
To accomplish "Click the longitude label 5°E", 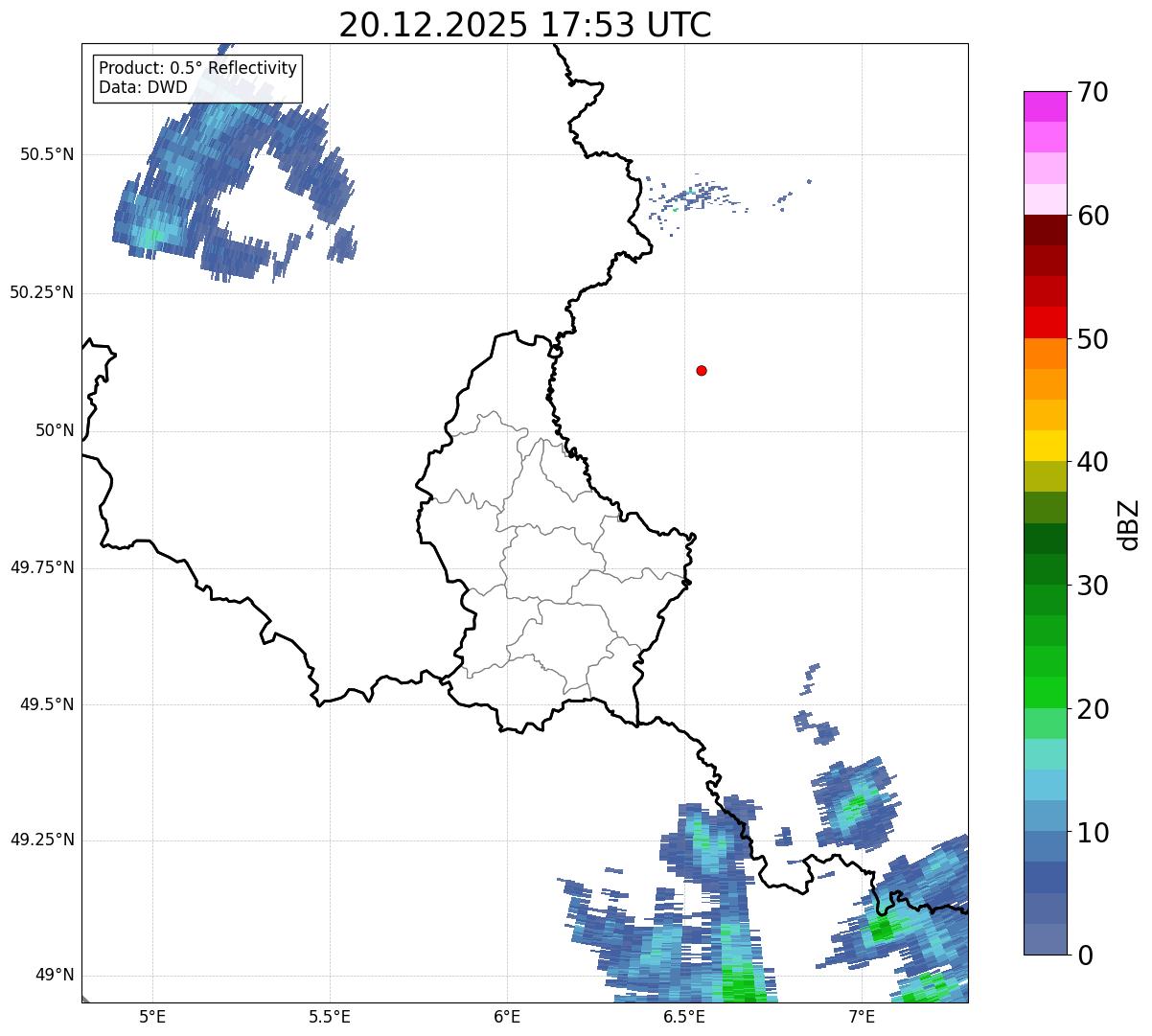I will click(x=152, y=1017).
